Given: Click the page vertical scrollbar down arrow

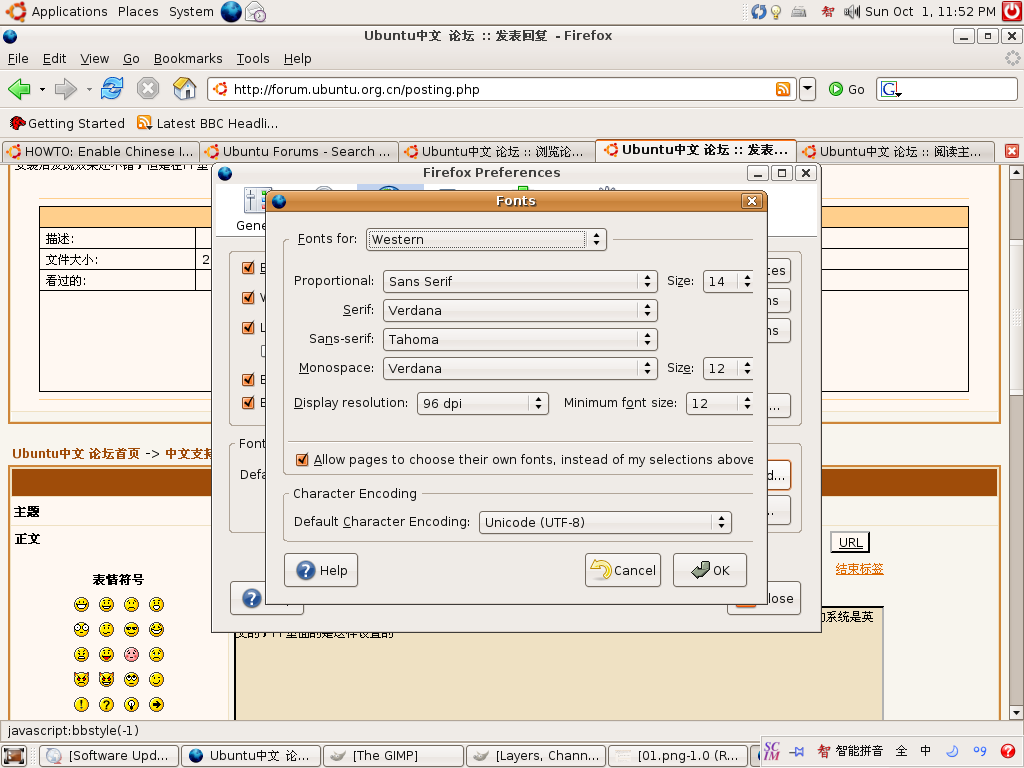Looking at the screenshot, I should [x=1016, y=712].
